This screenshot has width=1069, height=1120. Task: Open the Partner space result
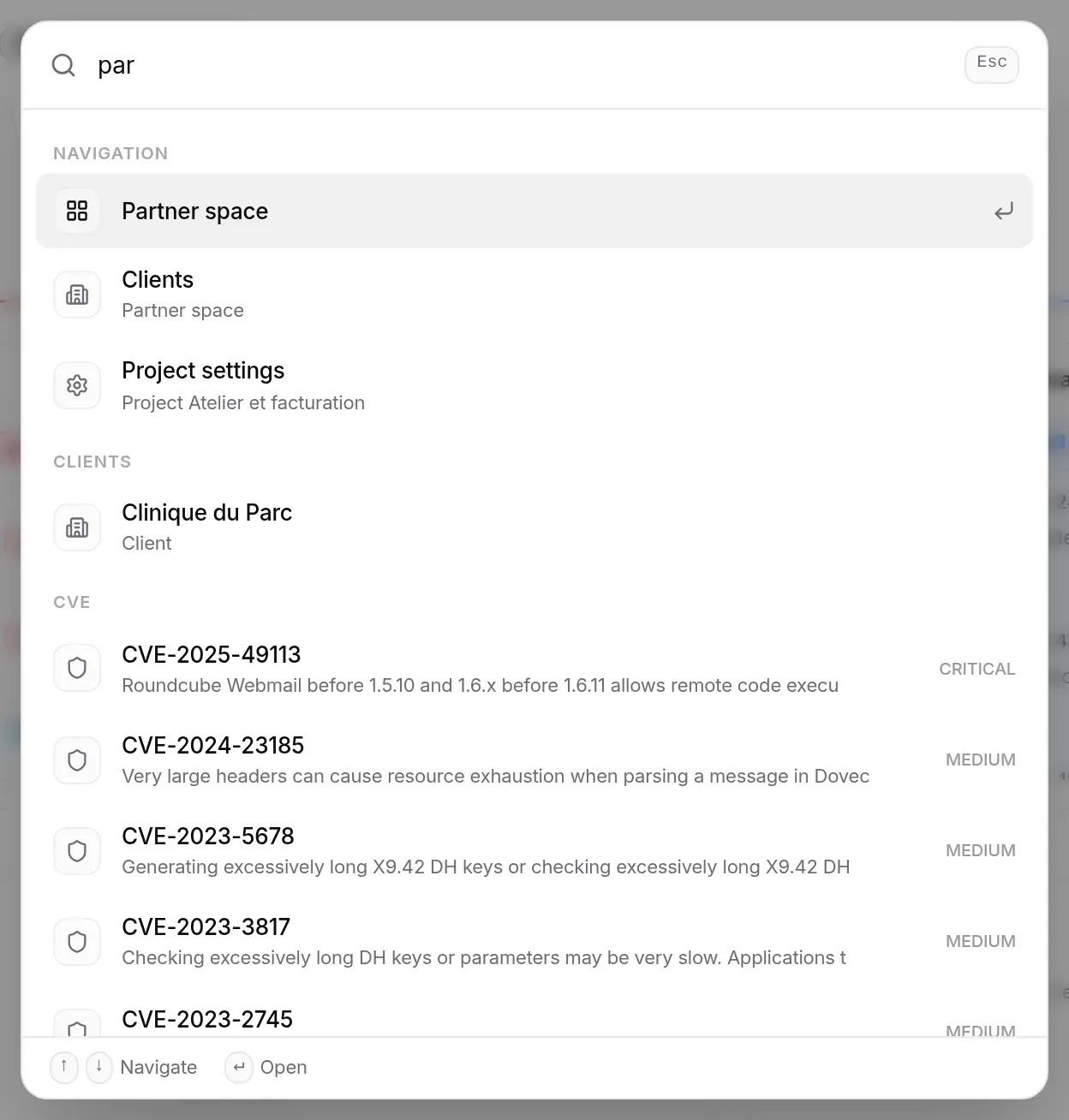534,211
